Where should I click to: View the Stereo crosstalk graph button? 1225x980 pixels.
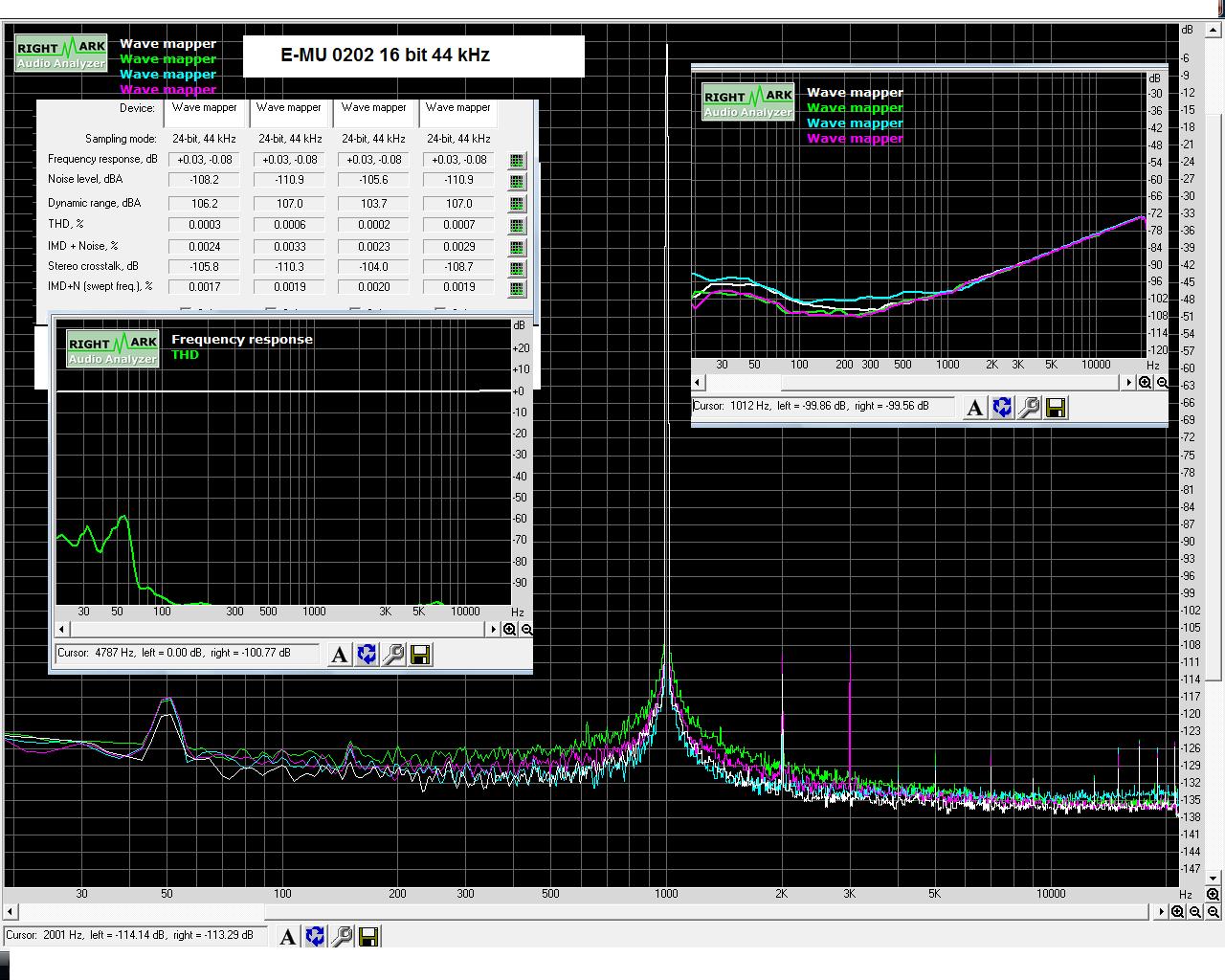517,269
